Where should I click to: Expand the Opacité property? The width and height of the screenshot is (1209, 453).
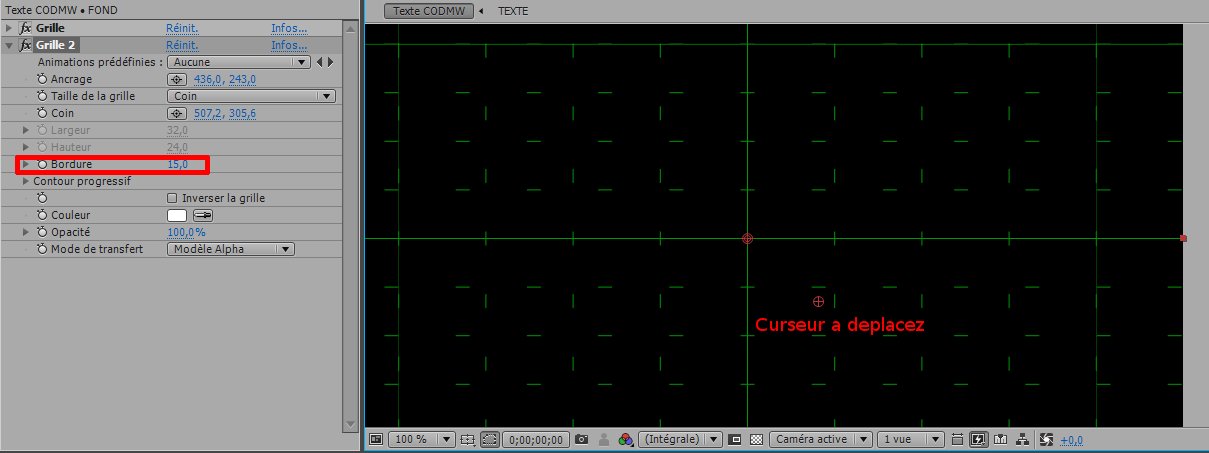coord(27,232)
